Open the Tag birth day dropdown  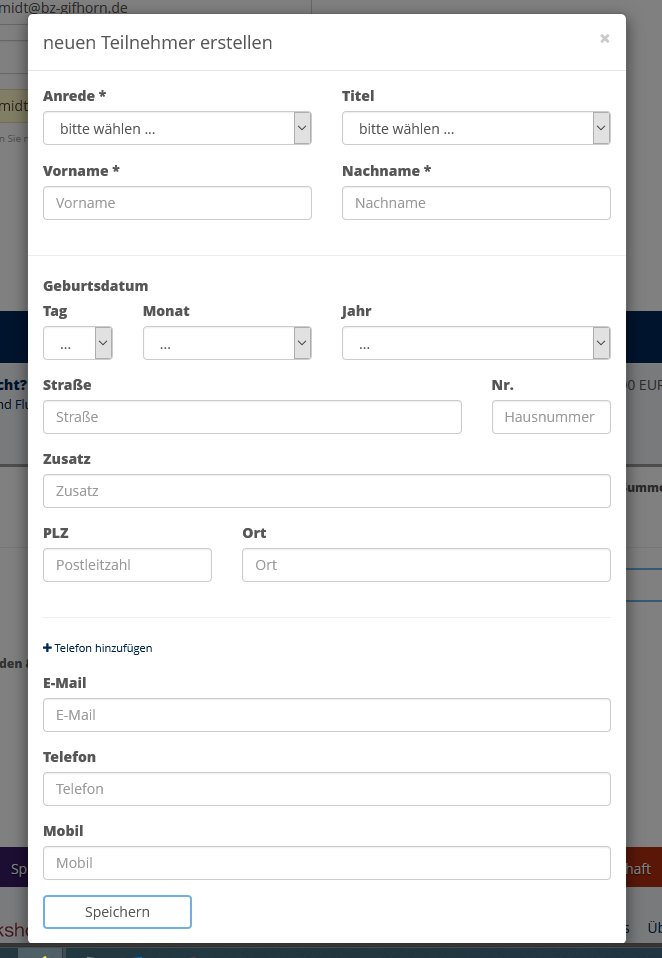[x=77, y=344]
